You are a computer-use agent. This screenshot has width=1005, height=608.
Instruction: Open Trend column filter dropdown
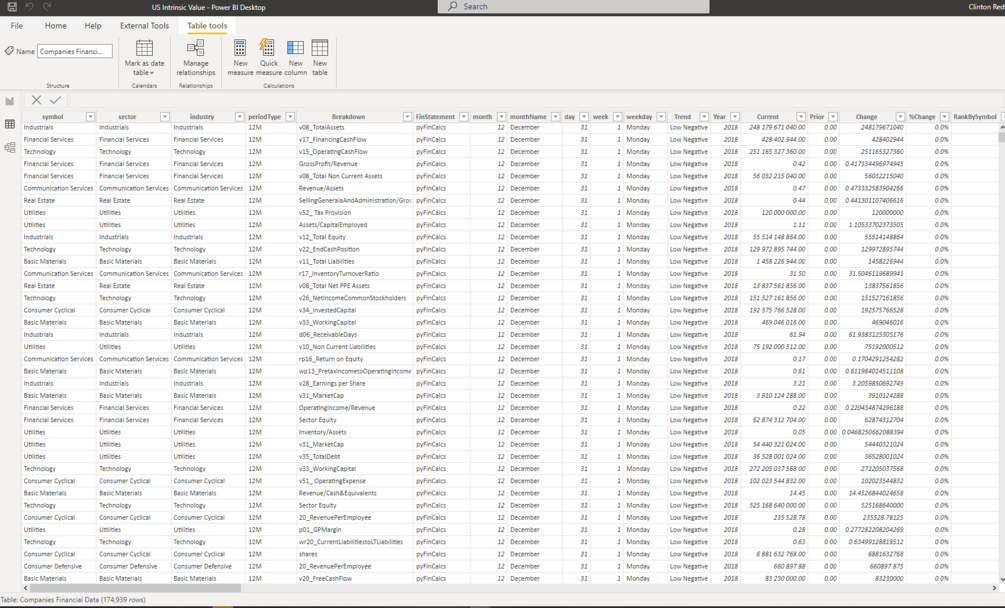704,117
